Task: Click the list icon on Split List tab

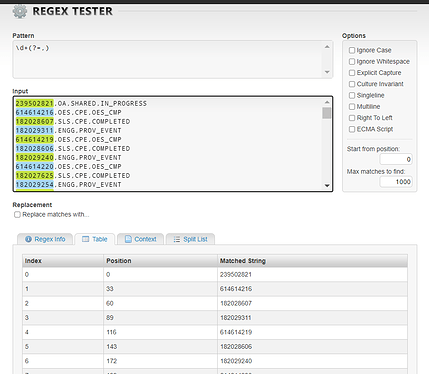Action: point(177,239)
